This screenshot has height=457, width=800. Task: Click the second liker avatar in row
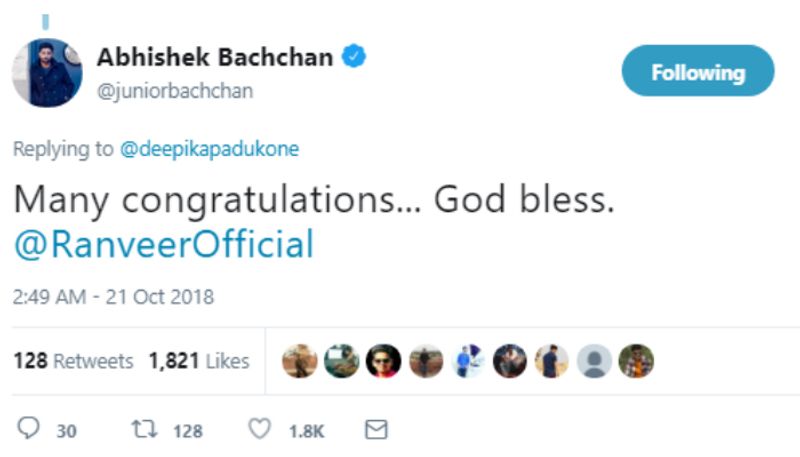point(342,361)
